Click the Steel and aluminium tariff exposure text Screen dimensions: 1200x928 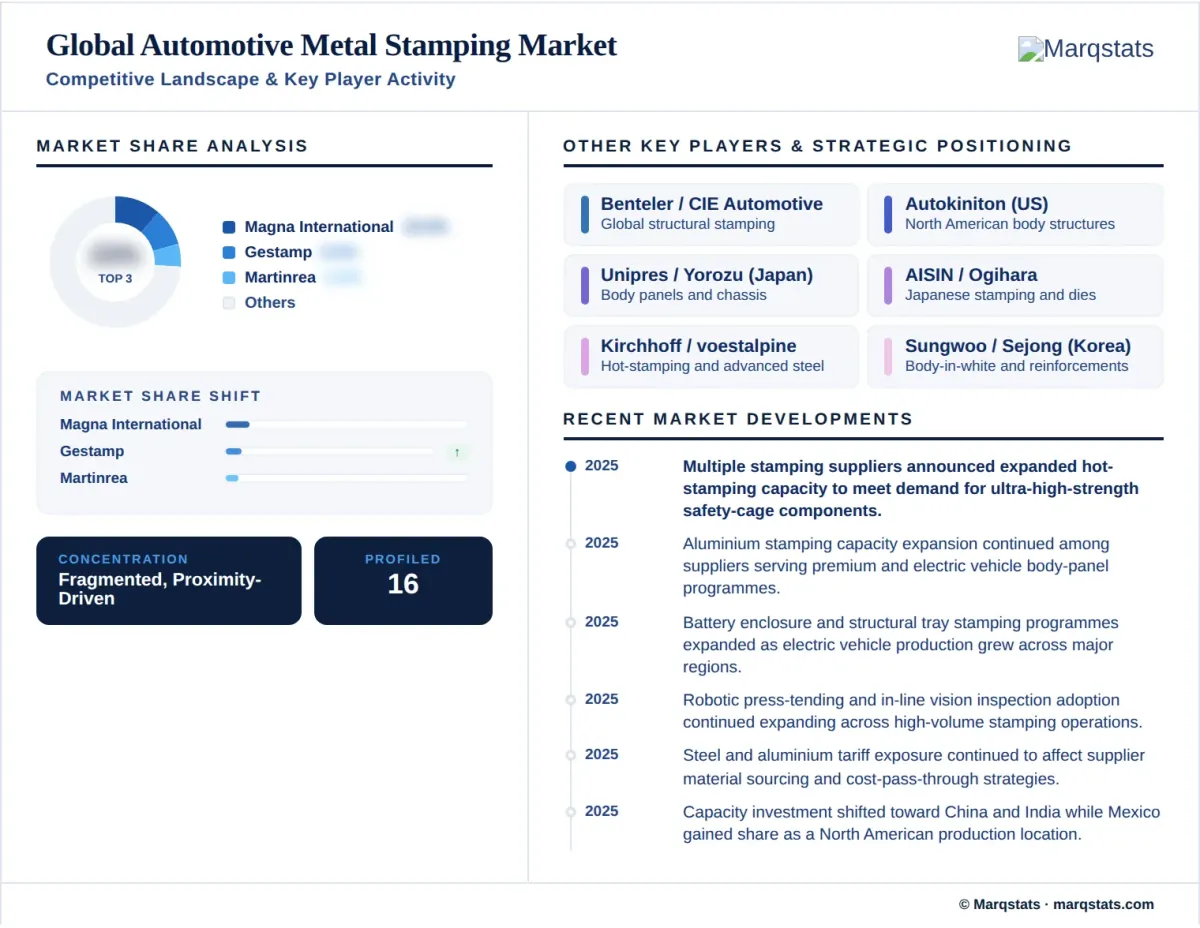coord(914,767)
